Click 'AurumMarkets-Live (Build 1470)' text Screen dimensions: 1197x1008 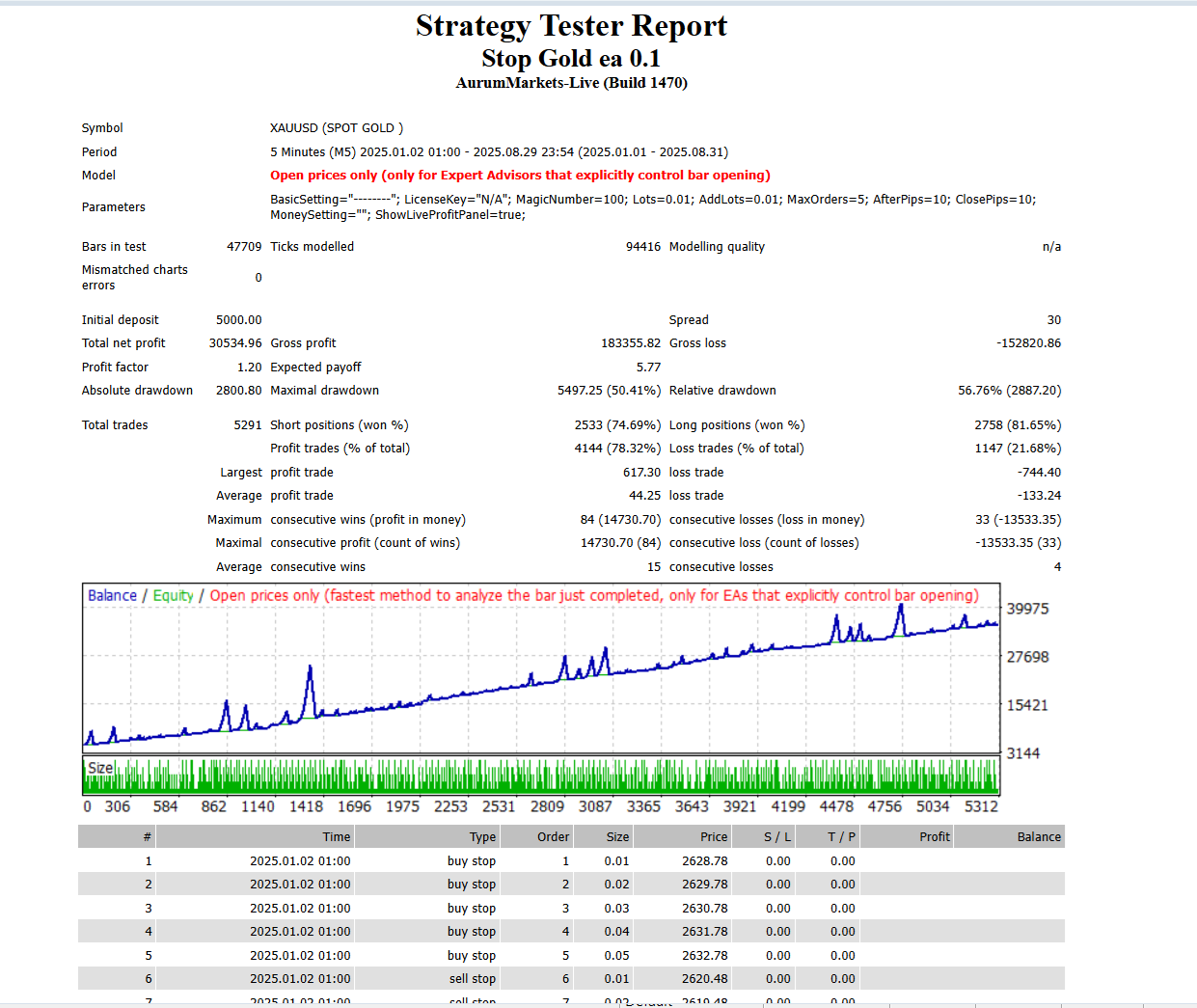click(x=571, y=83)
